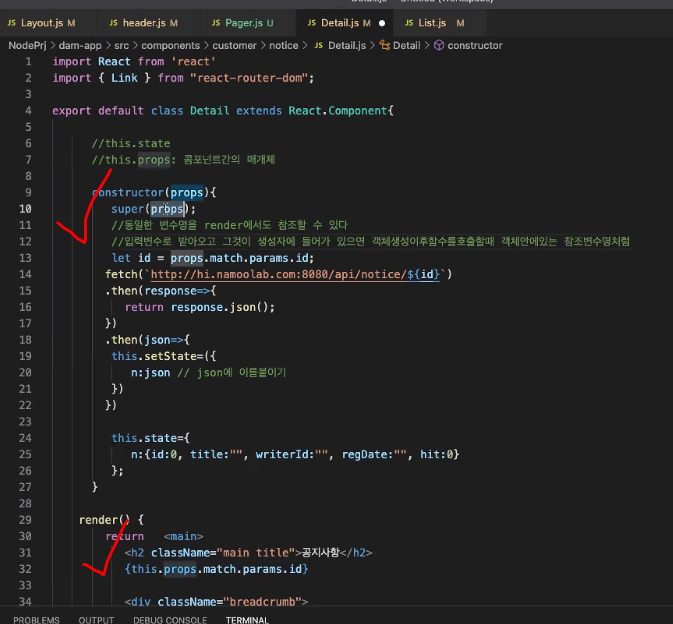Open constructor breadcrumb symbol

475,45
